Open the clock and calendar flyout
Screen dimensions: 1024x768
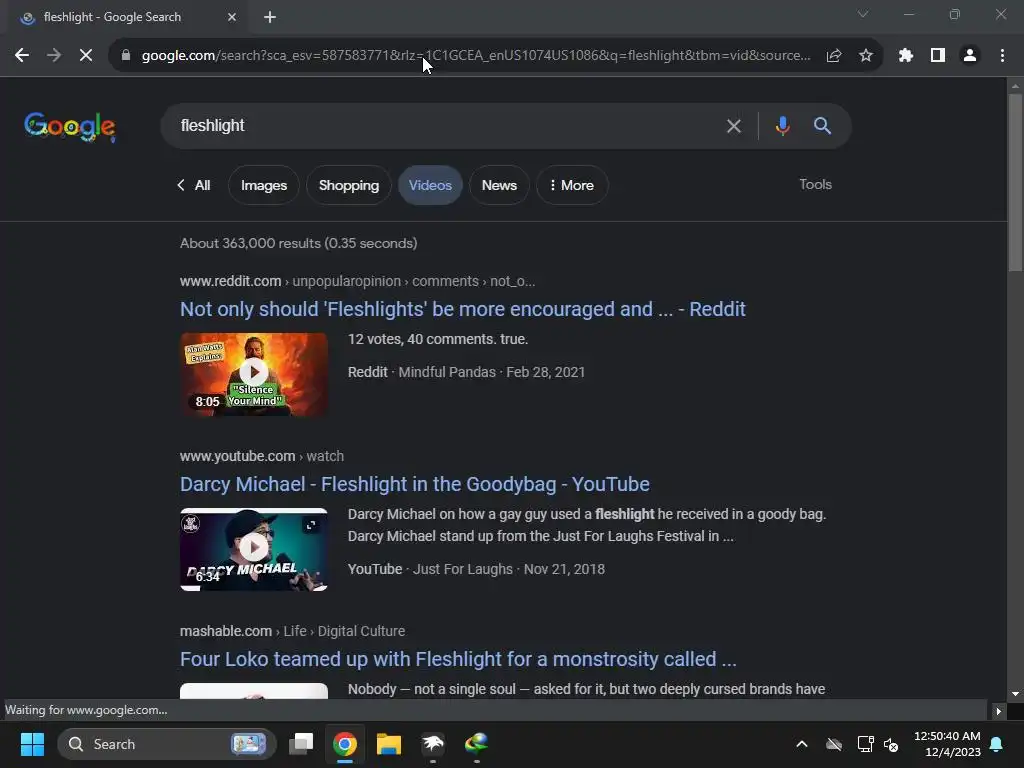click(947, 744)
